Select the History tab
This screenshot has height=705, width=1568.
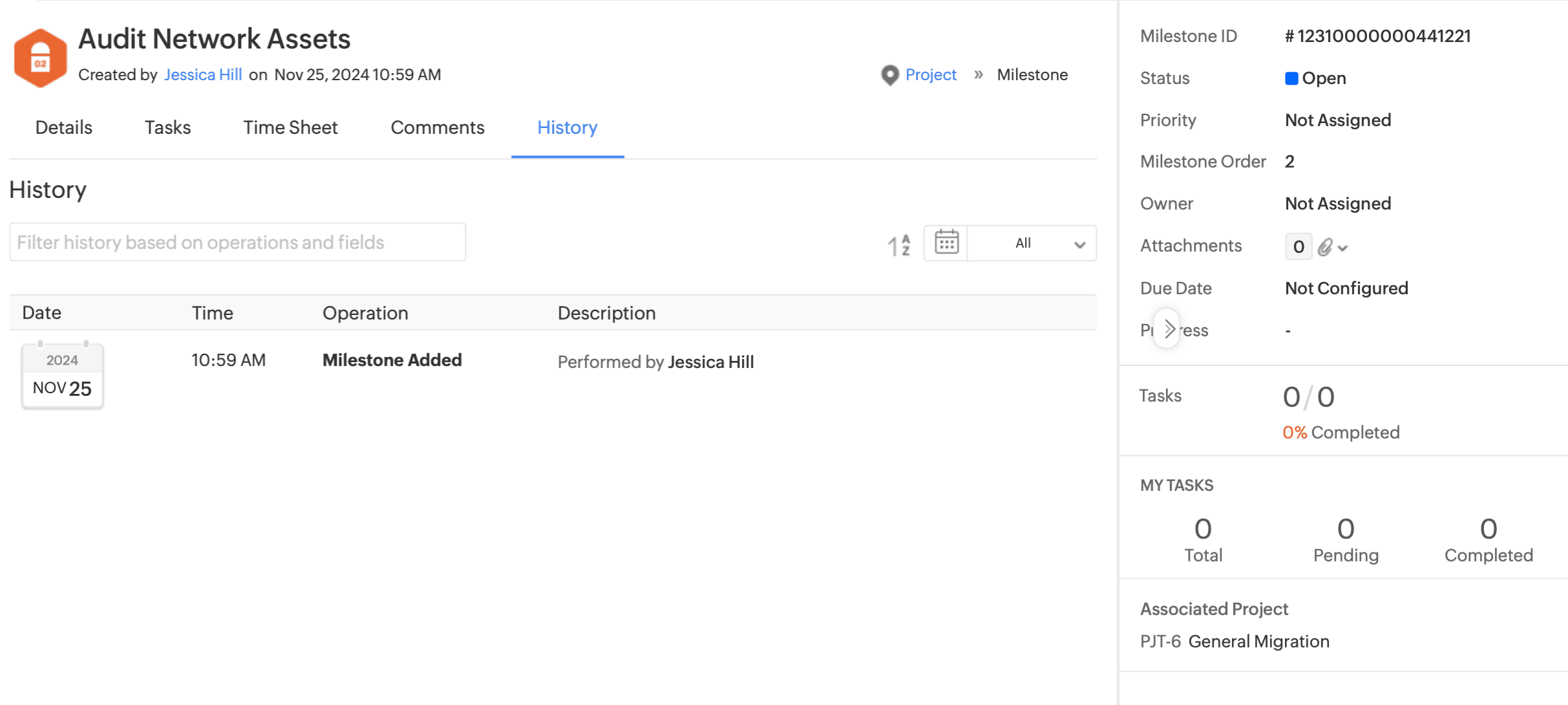click(567, 127)
